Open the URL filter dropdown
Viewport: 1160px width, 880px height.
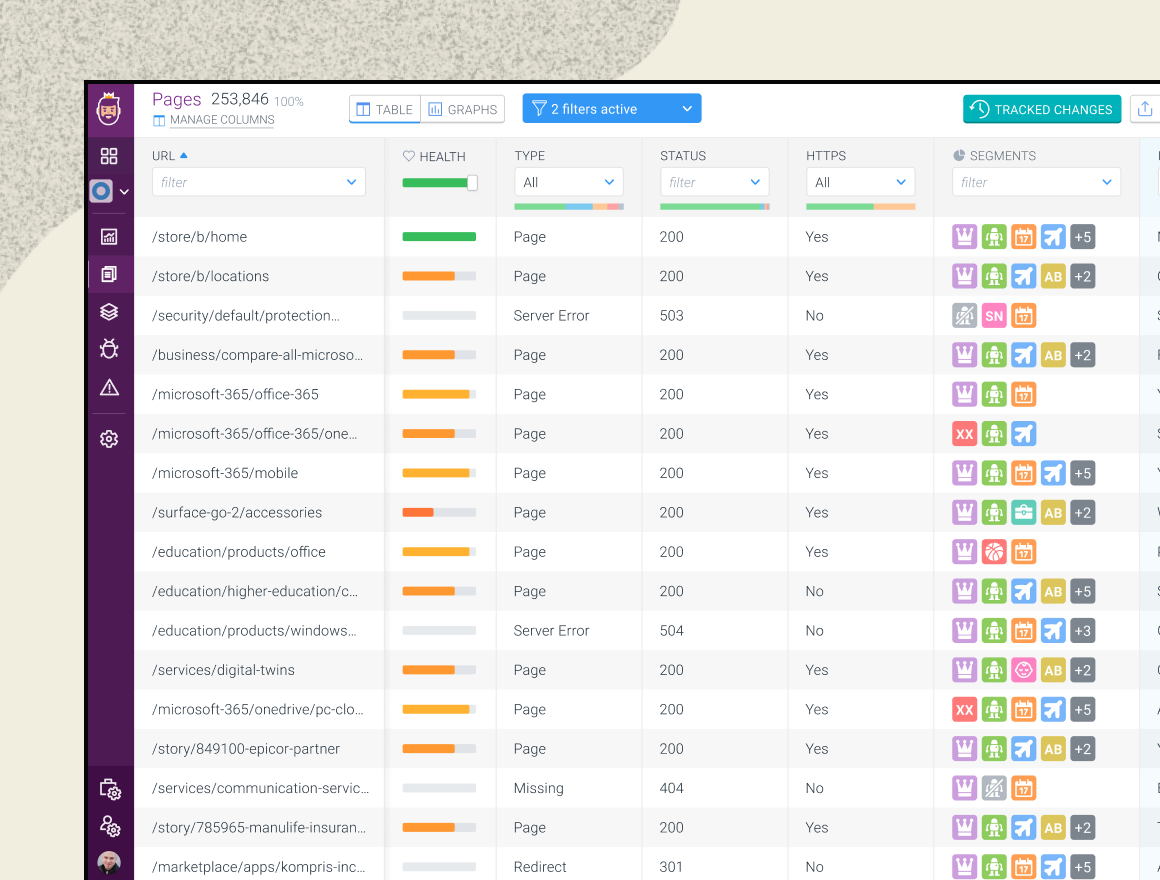(259, 182)
